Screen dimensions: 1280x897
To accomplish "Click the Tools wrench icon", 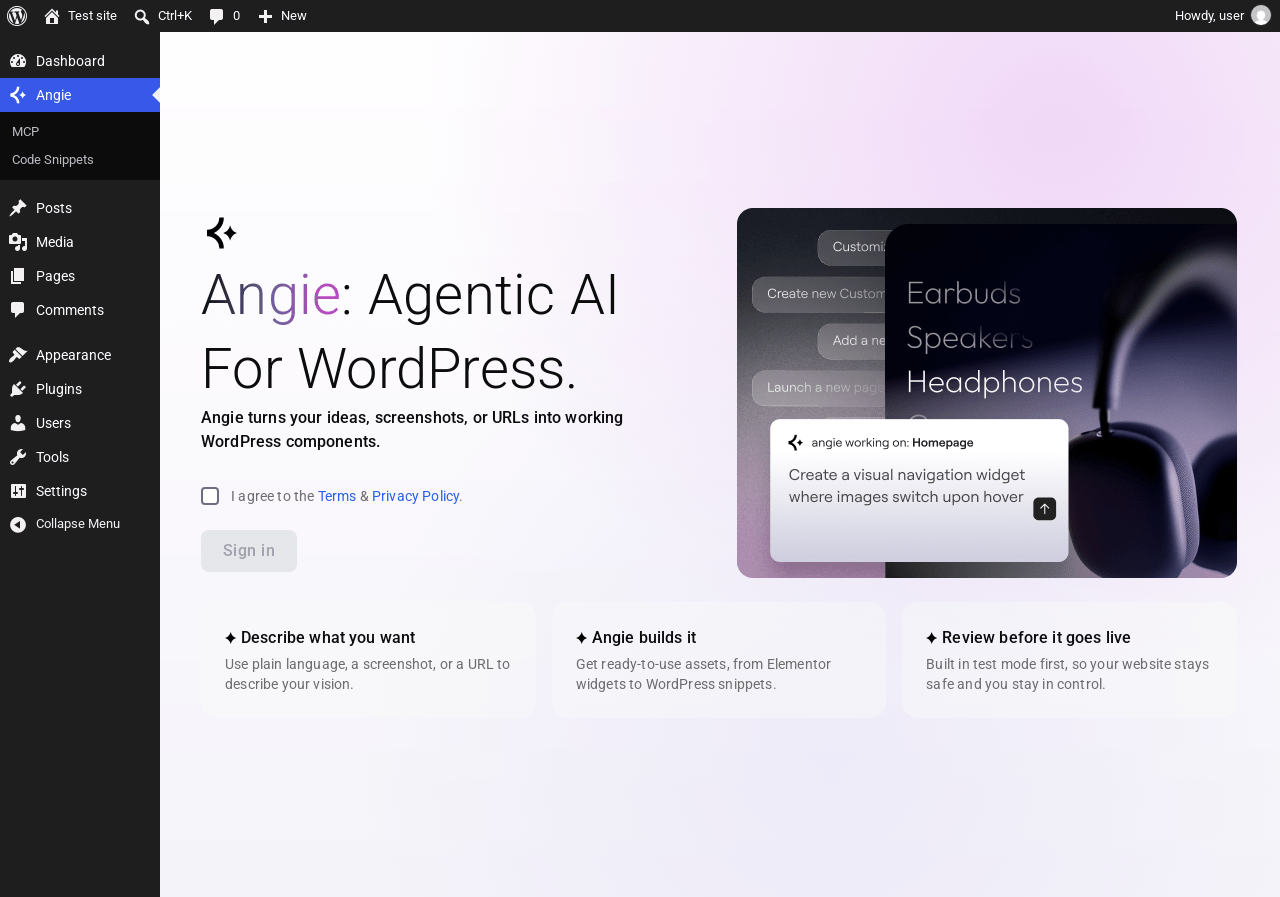I will pos(18,457).
